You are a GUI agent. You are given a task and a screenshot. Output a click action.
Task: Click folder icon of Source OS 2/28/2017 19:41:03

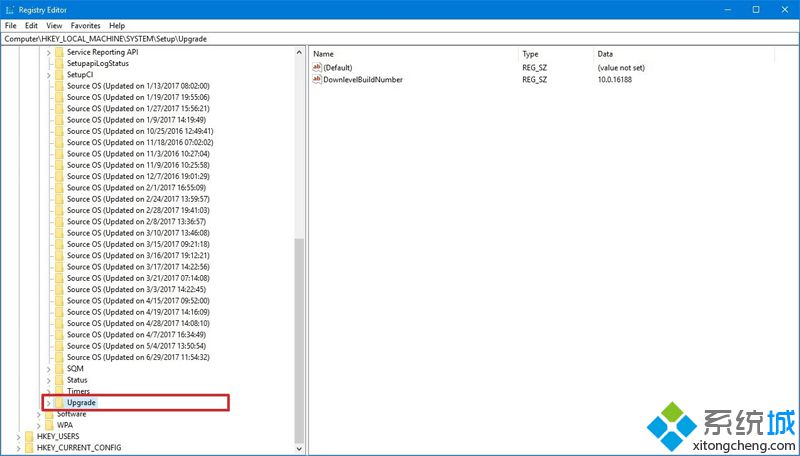click(59, 210)
